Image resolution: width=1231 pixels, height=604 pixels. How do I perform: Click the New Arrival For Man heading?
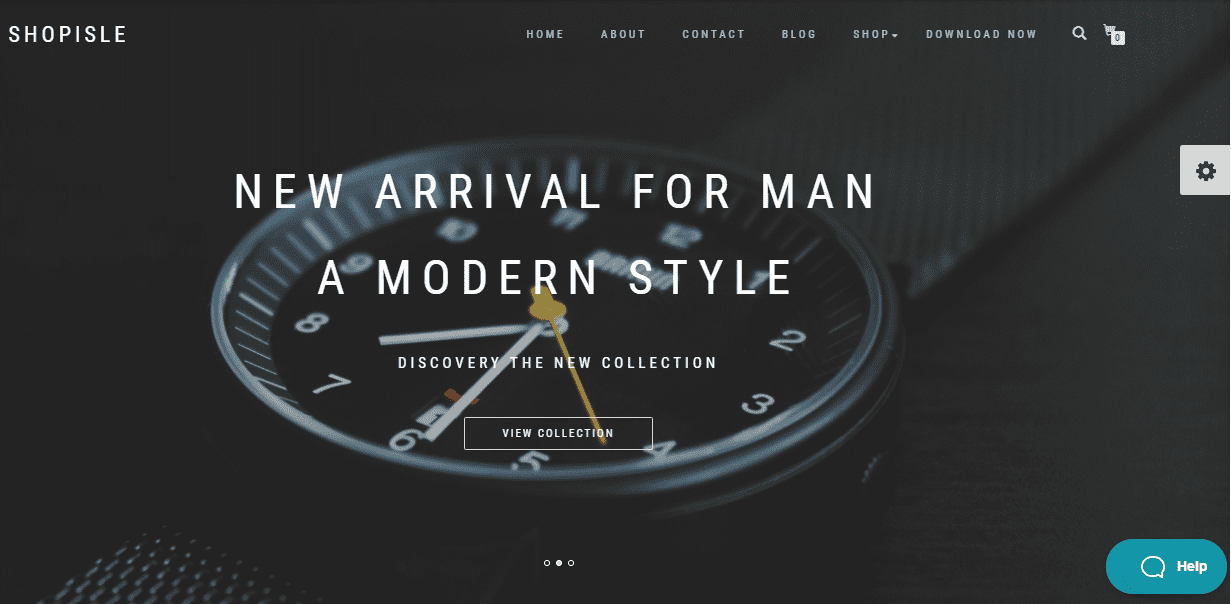tap(556, 191)
